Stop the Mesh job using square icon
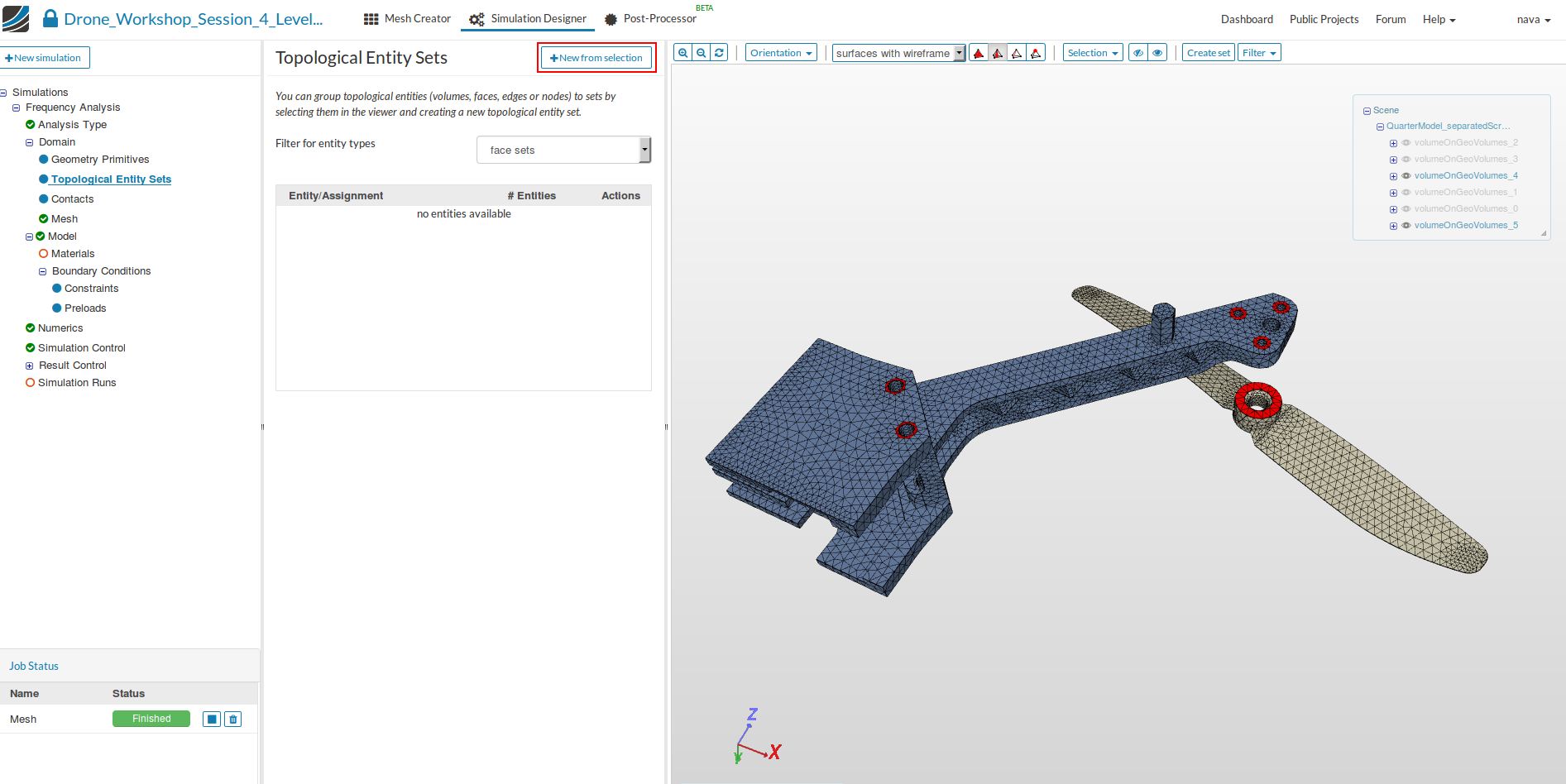This screenshot has width=1566, height=784. pyautogui.click(x=212, y=719)
